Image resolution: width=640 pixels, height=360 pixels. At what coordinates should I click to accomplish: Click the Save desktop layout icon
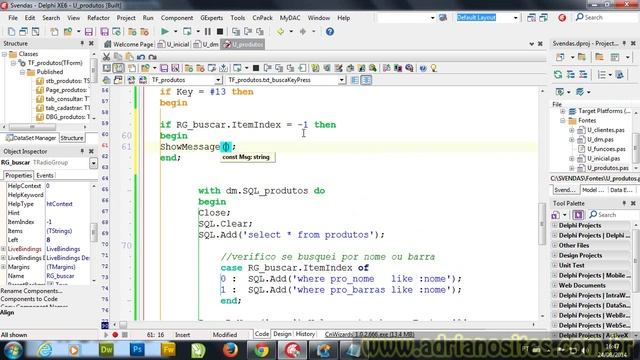coord(531,18)
